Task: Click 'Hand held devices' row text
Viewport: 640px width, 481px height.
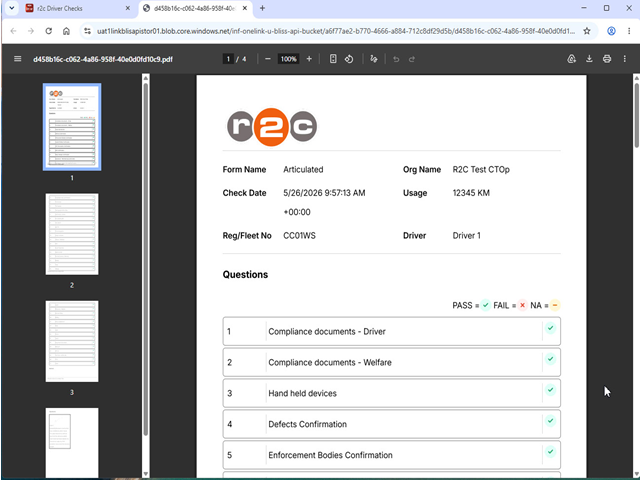Action: (x=302, y=393)
